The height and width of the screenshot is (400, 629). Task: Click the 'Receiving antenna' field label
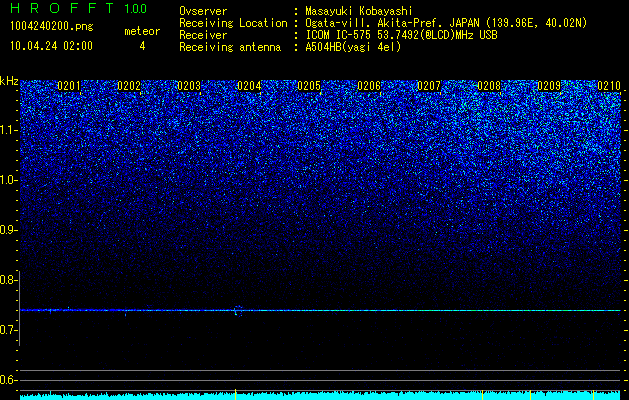pyautogui.click(x=230, y=47)
